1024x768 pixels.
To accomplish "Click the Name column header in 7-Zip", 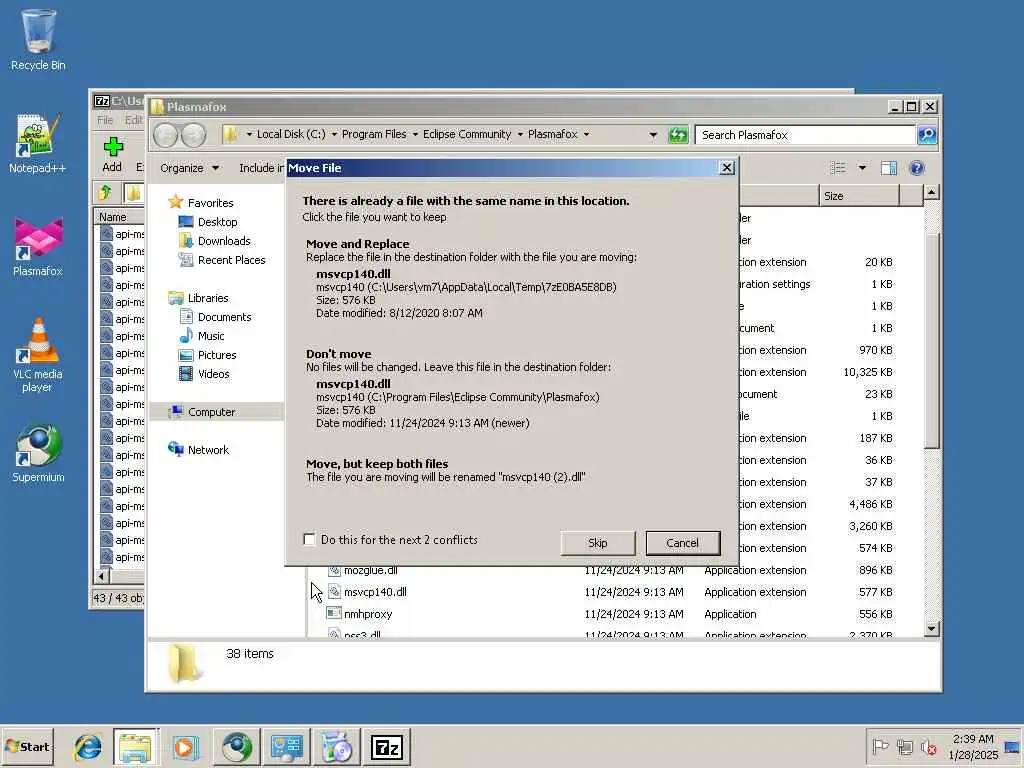I will point(120,217).
